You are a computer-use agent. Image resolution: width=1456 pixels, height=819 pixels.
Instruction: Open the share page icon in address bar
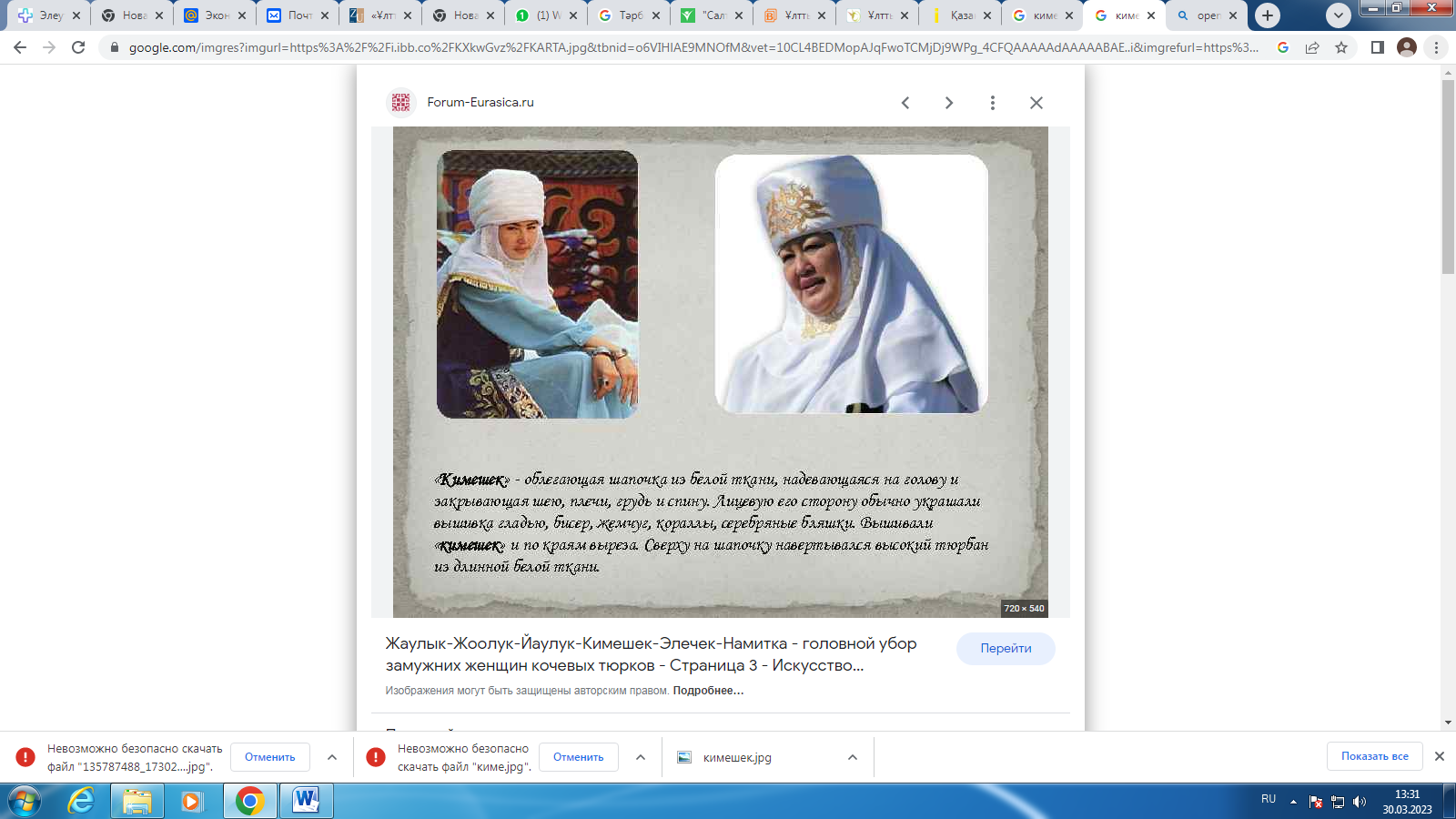pos(1312,47)
